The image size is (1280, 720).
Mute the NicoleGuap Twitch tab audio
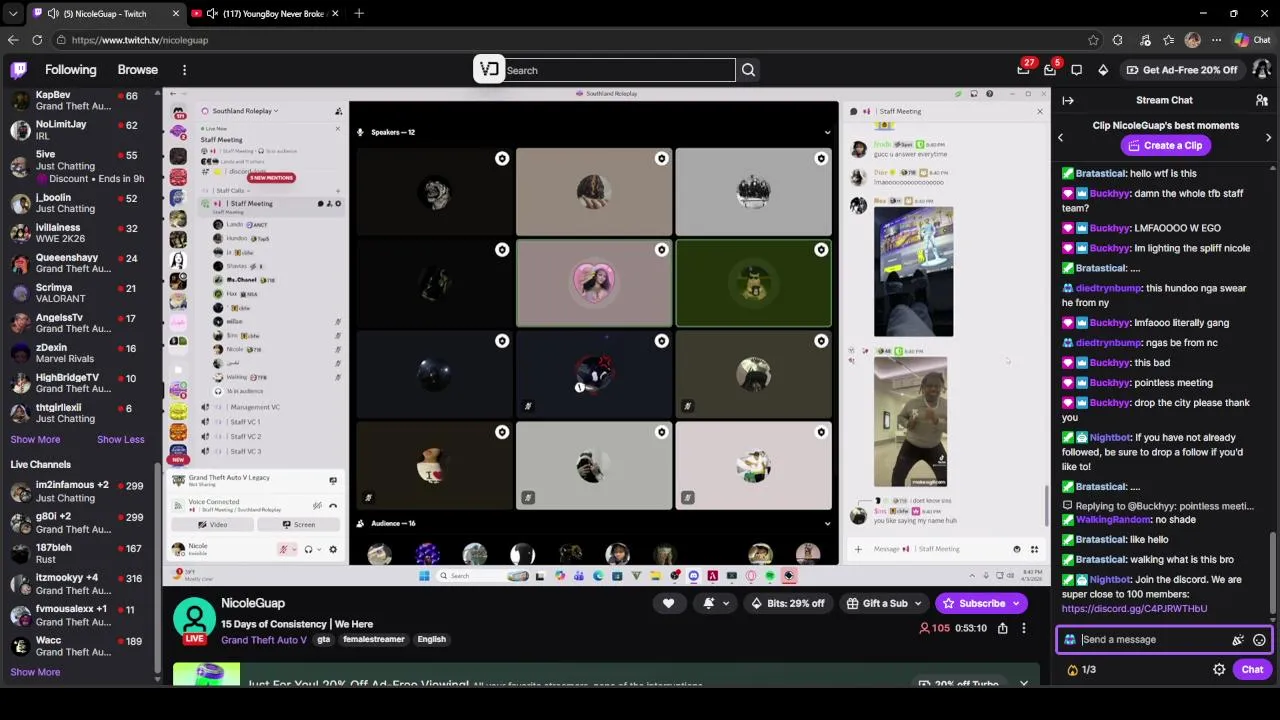tap(53, 13)
